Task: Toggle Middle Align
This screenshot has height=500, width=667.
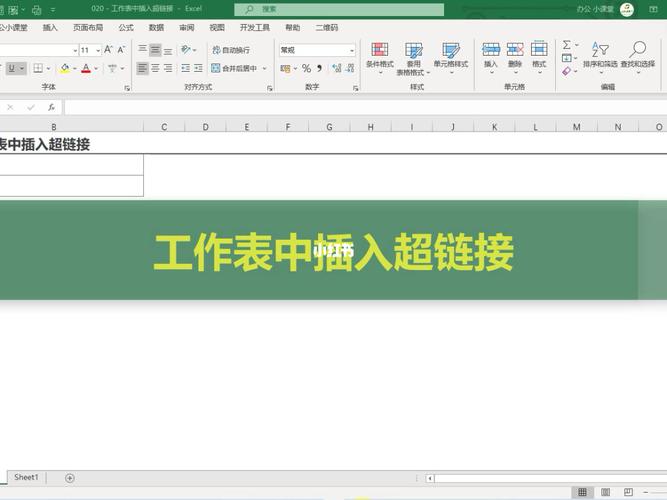Action: (155, 50)
